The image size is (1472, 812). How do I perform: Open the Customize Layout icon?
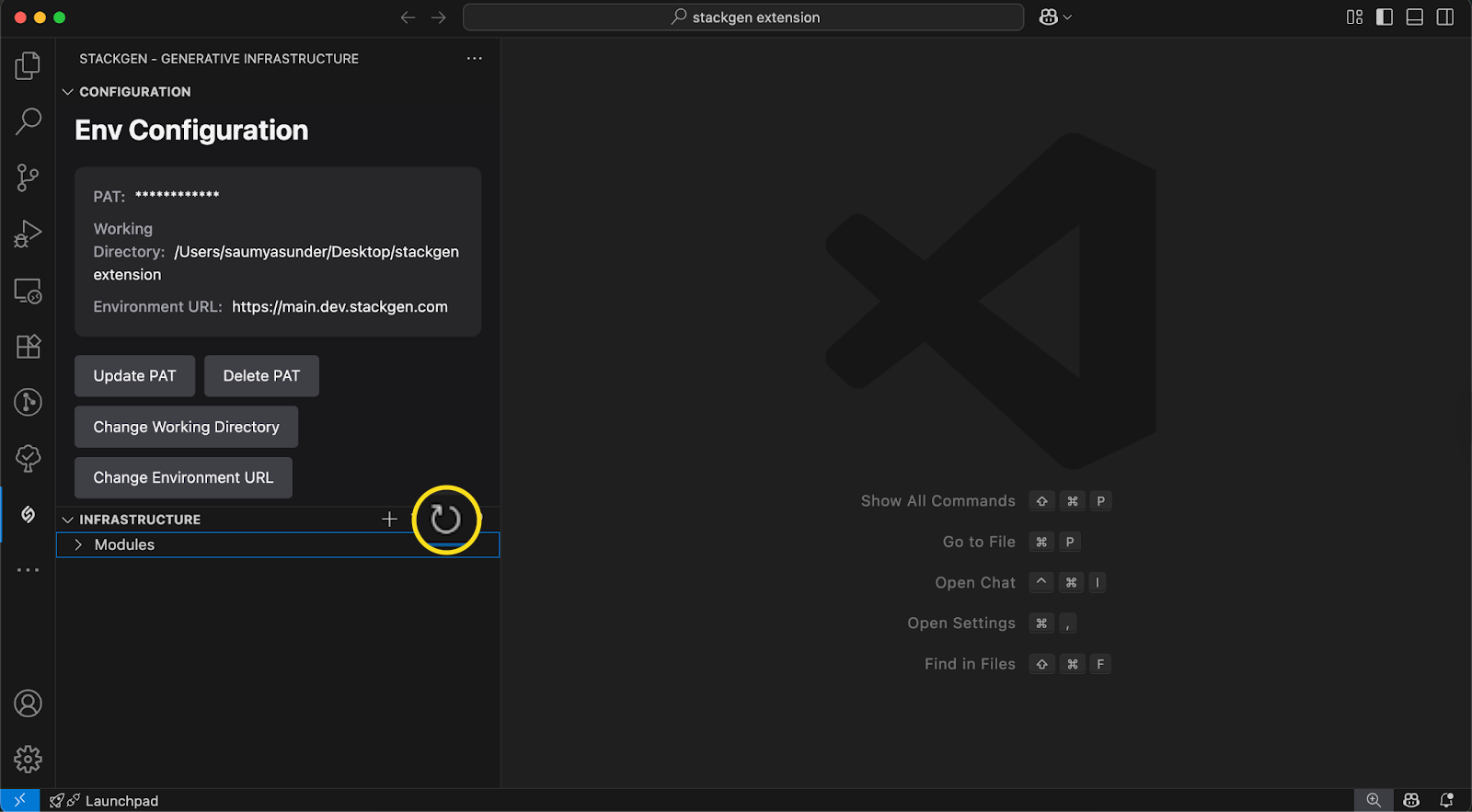coord(1354,17)
